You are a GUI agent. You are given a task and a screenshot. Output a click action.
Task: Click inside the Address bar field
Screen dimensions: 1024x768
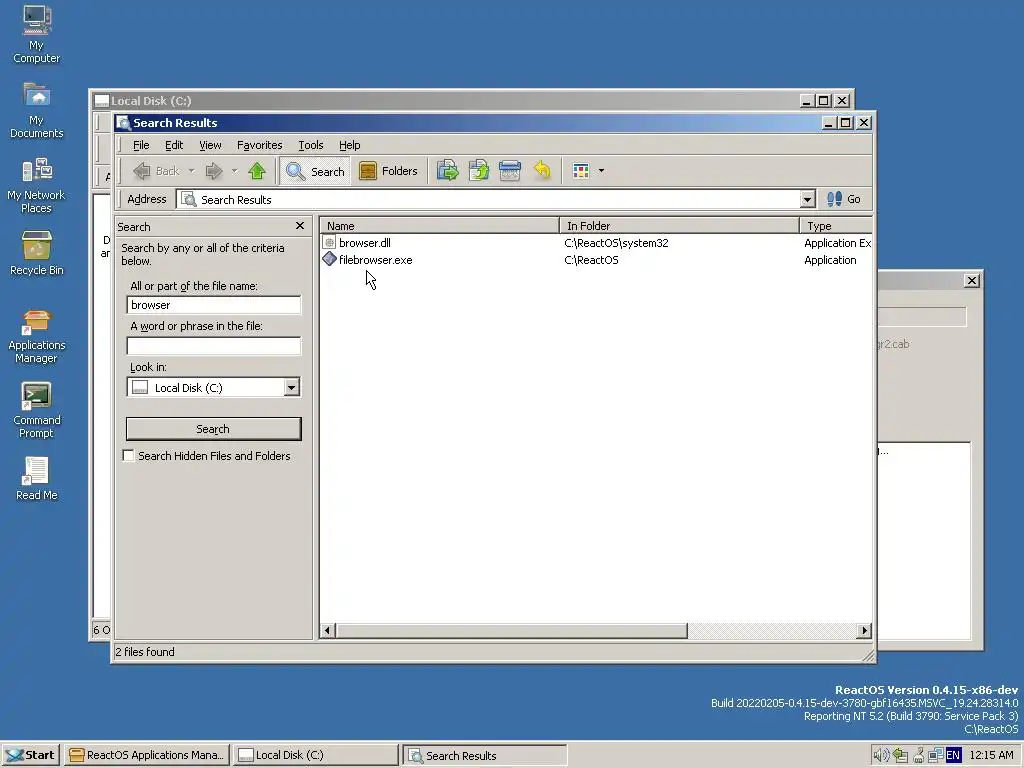(x=490, y=199)
